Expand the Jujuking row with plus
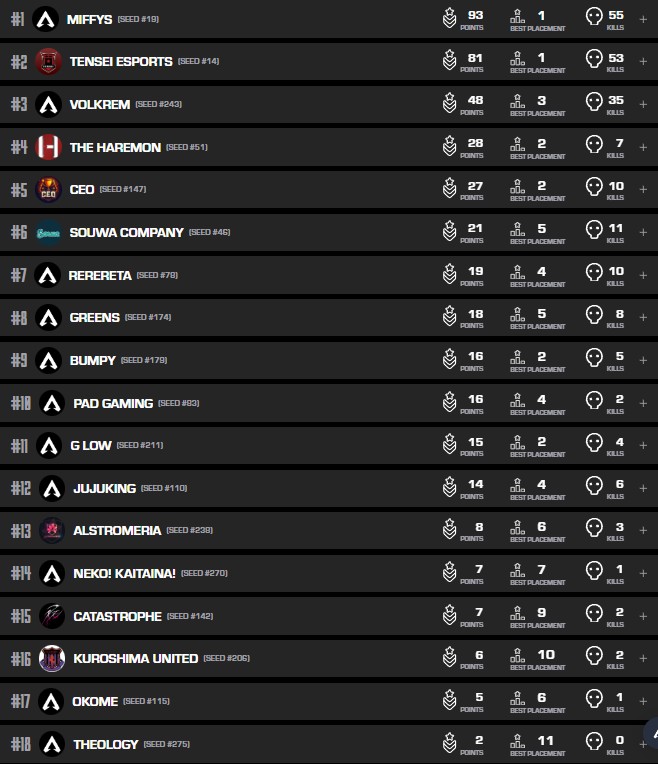The image size is (658, 764). (643, 488)
